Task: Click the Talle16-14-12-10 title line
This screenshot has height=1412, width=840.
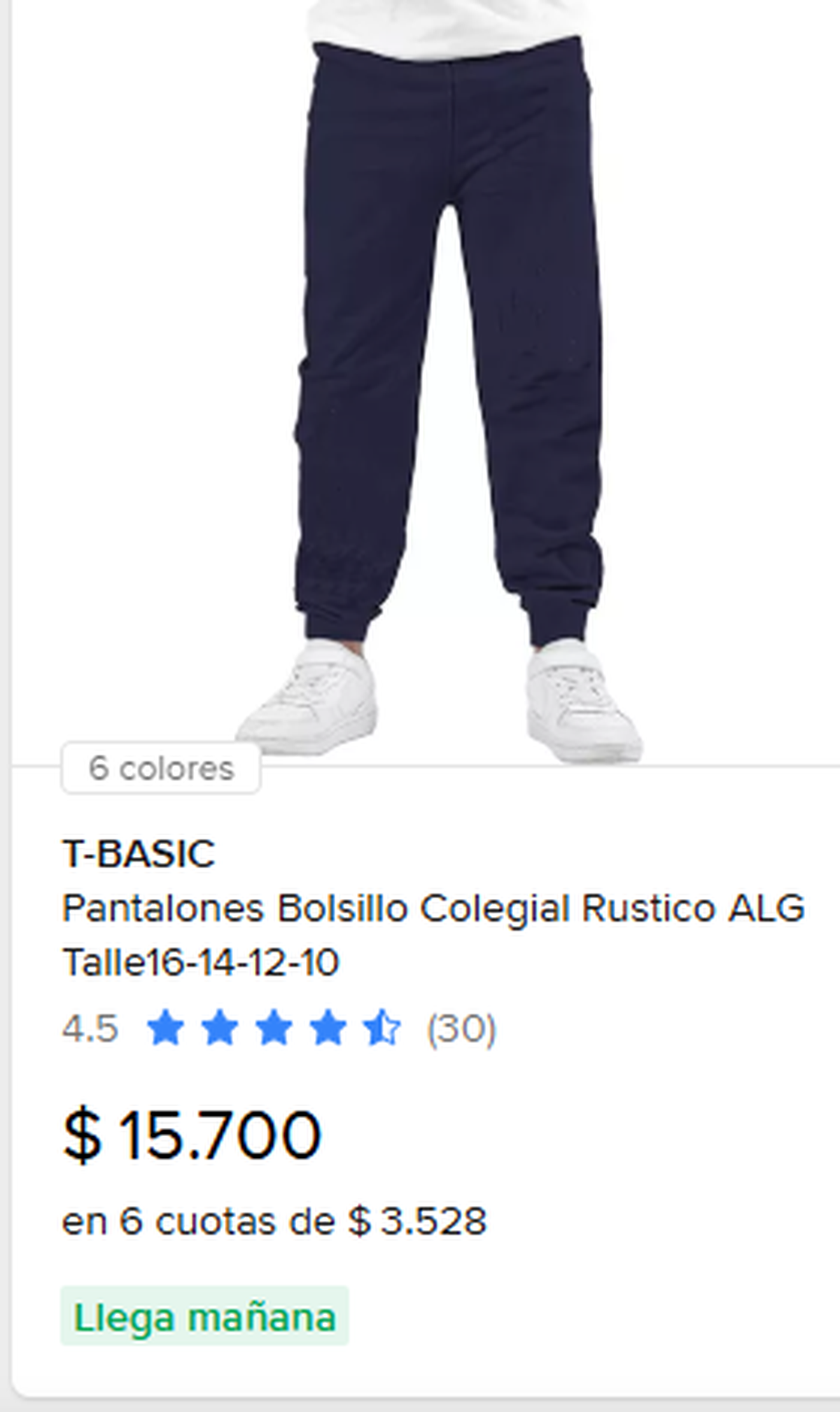Action: click(201, 962)
